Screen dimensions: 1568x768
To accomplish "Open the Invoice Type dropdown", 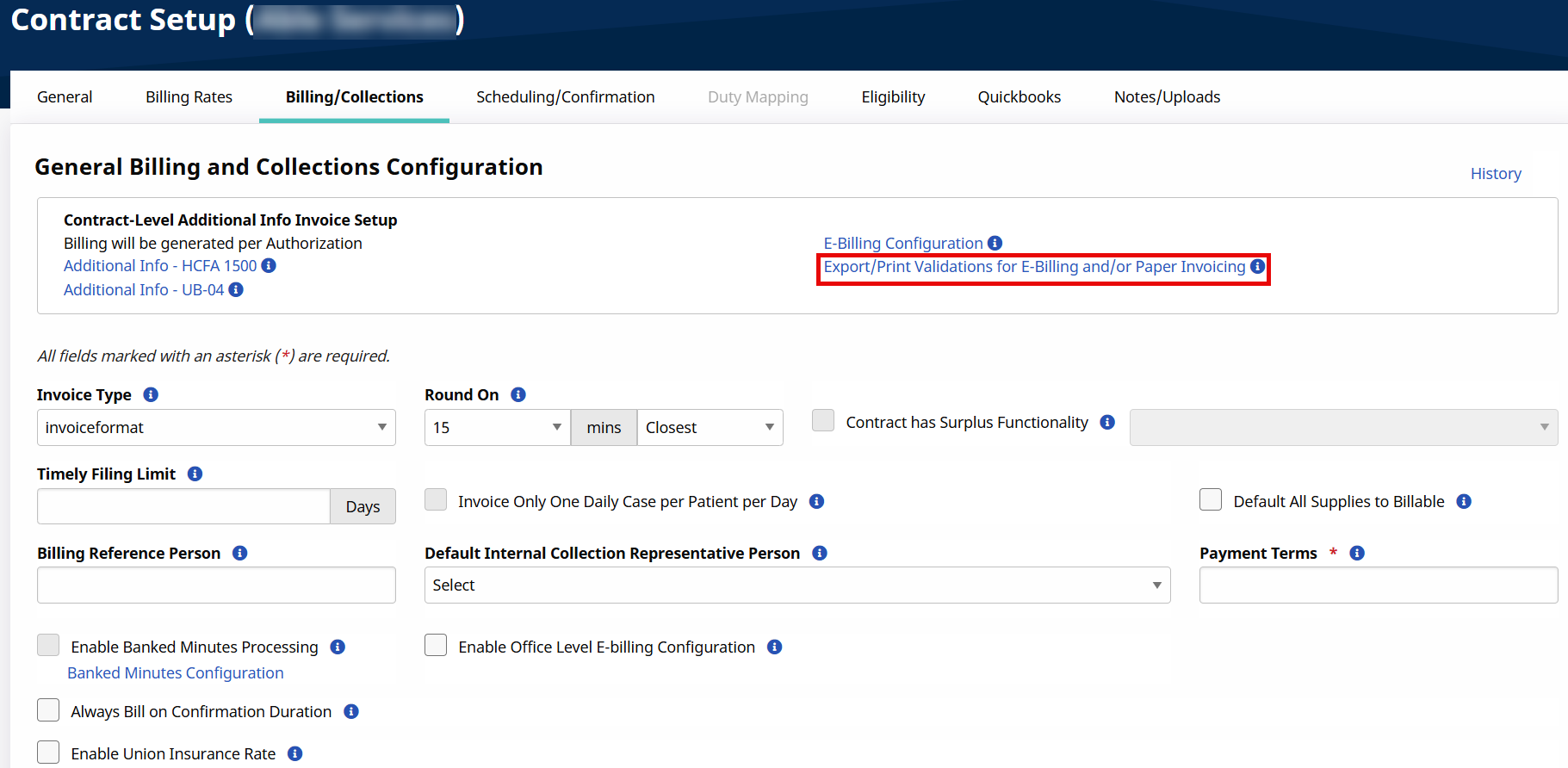I will tap(216, 428).
